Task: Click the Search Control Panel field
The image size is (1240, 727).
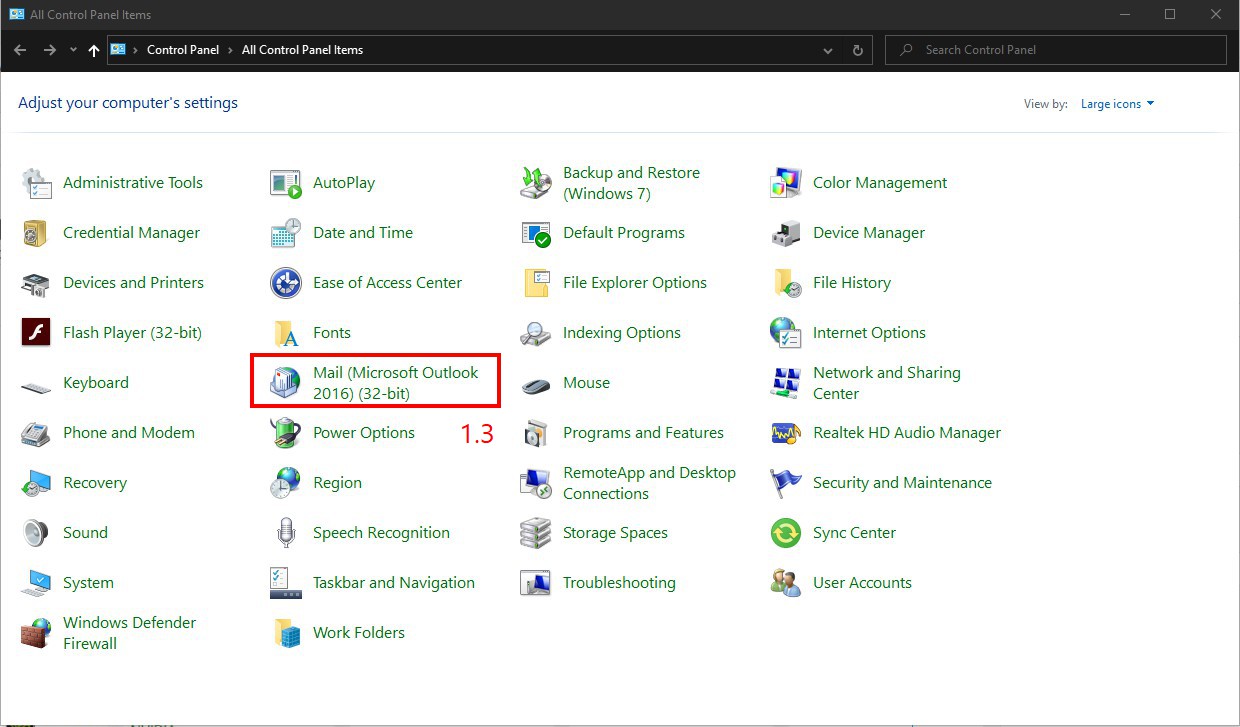Action: tap(1056, 50)
